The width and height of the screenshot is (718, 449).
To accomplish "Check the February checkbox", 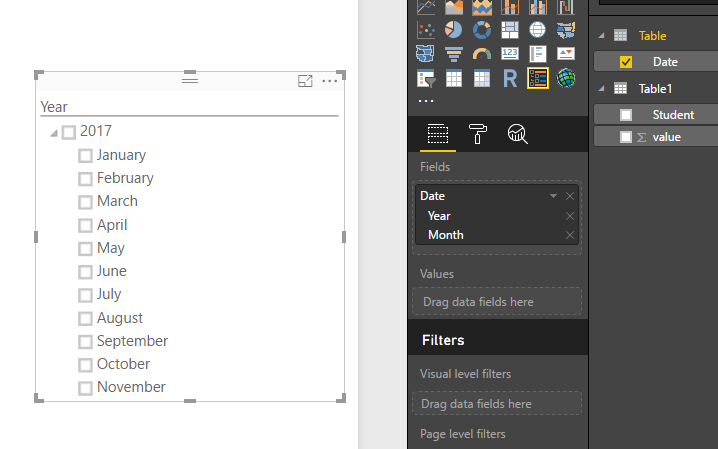I will [85, 179].
